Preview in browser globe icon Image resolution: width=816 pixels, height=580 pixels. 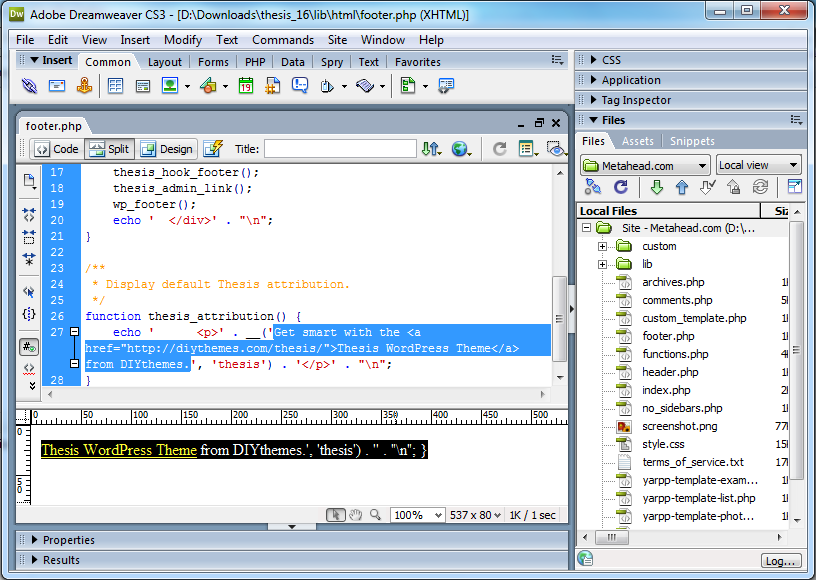pyautogui.click(x=461, y=149)
